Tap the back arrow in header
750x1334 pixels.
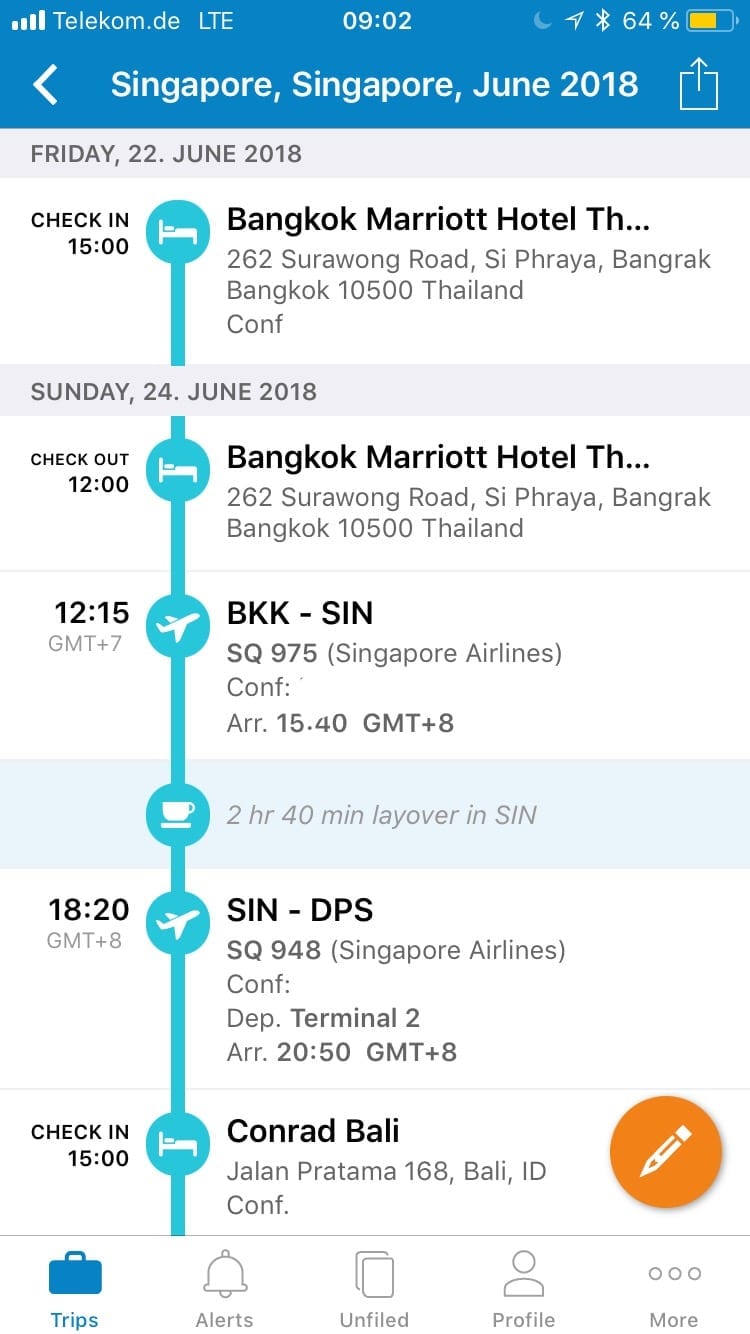(45, 85)
